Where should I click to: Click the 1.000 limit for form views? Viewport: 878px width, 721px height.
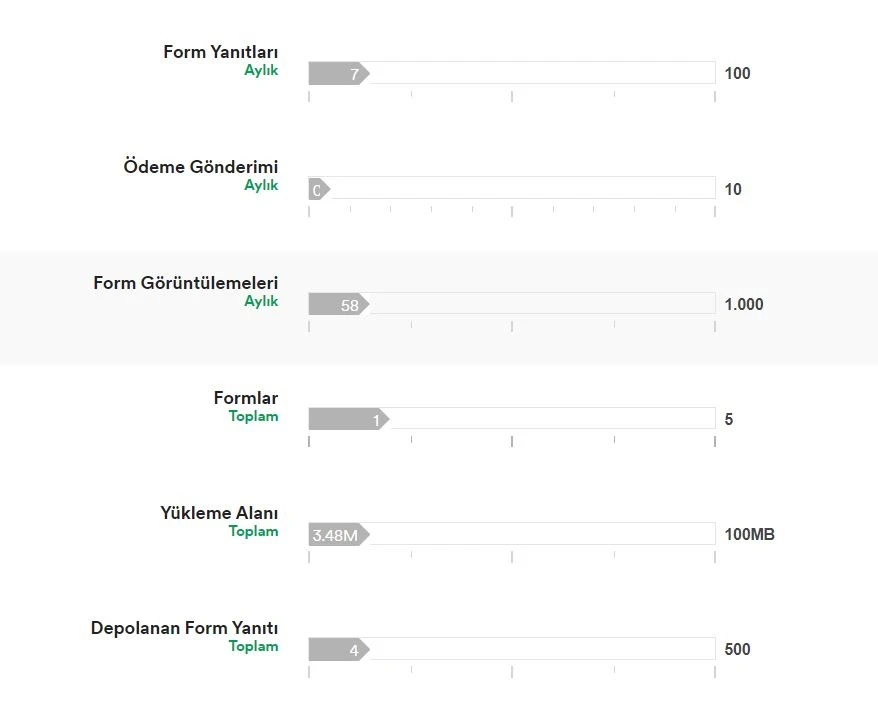pyautogui.click(x=743, y=303)
